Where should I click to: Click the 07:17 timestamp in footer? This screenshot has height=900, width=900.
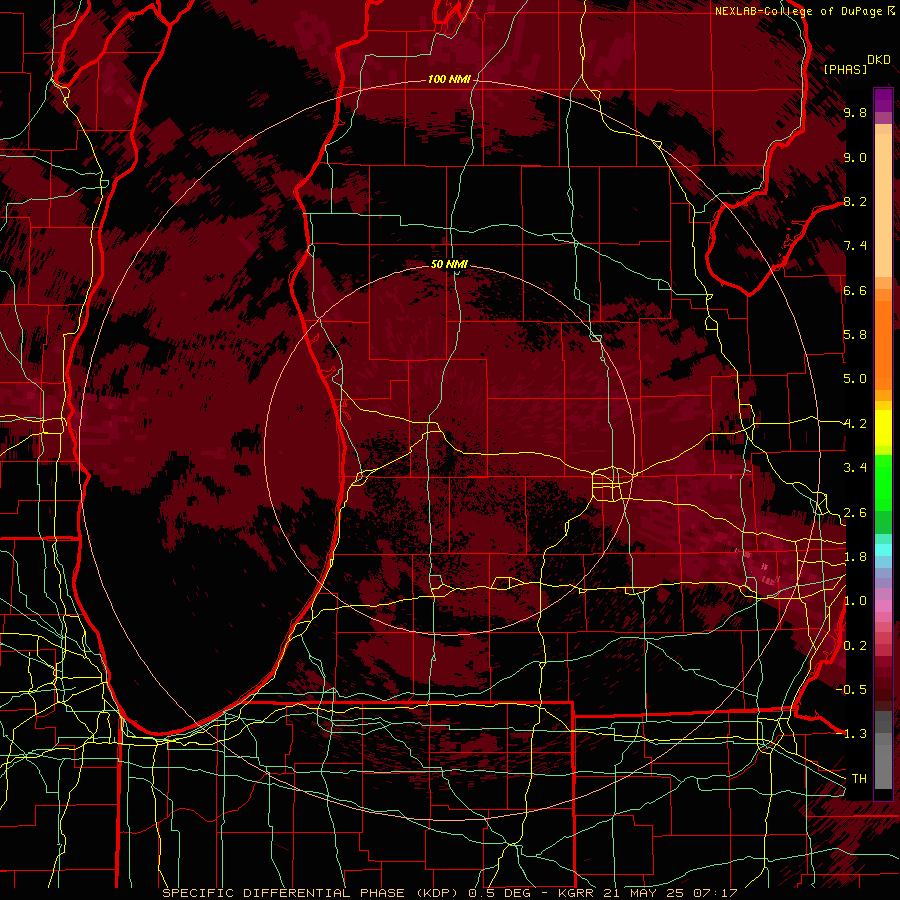tap(715, 893)
